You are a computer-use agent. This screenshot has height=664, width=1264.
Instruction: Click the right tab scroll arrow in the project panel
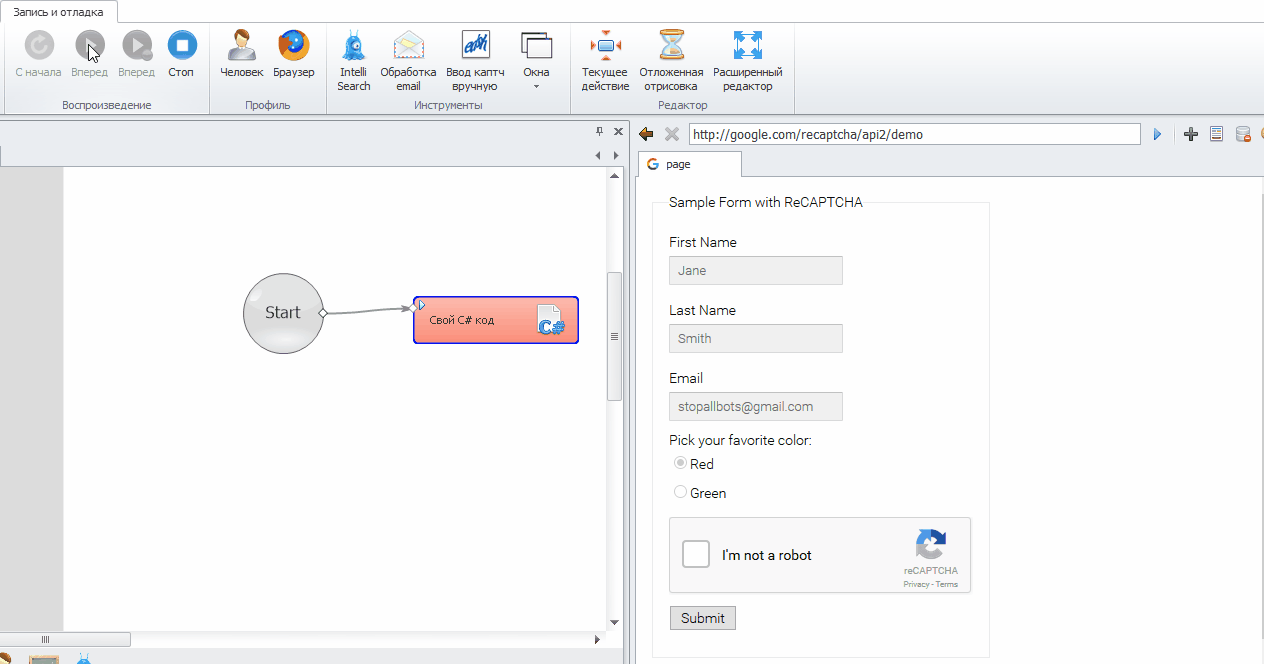[616, 155]
